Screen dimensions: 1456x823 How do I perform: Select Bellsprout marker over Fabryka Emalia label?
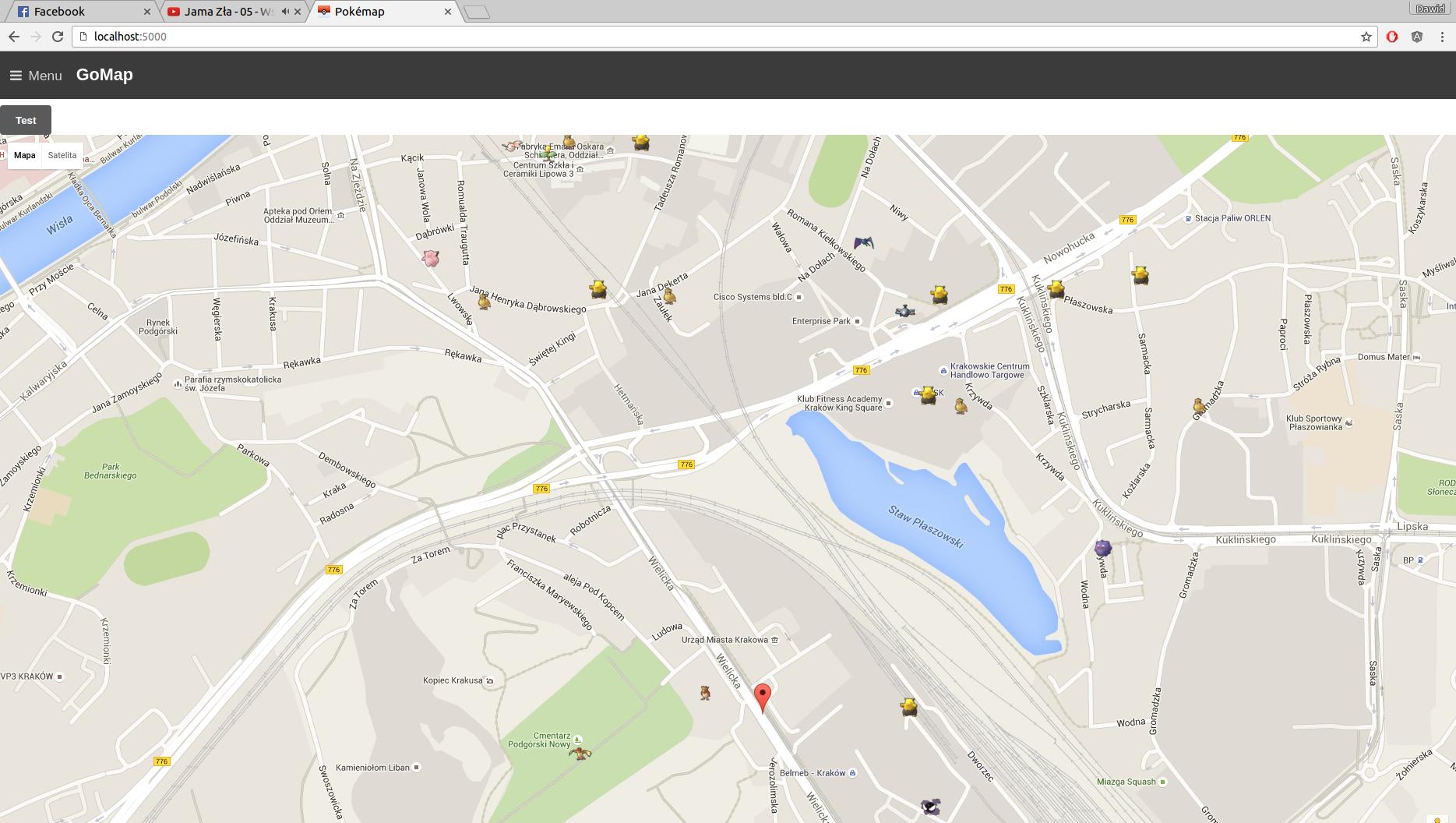(549, 153)
